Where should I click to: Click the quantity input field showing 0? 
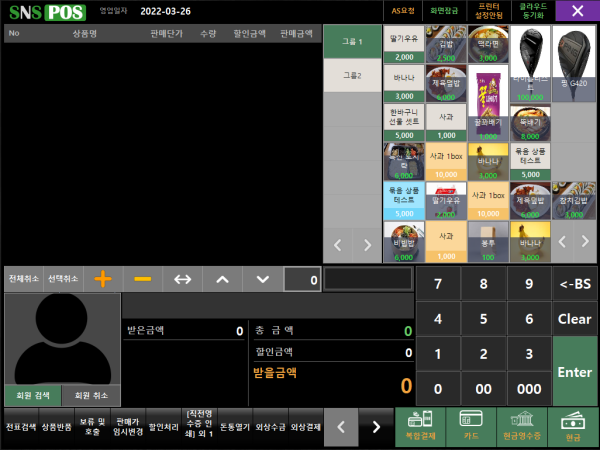[x=301, y=280]
